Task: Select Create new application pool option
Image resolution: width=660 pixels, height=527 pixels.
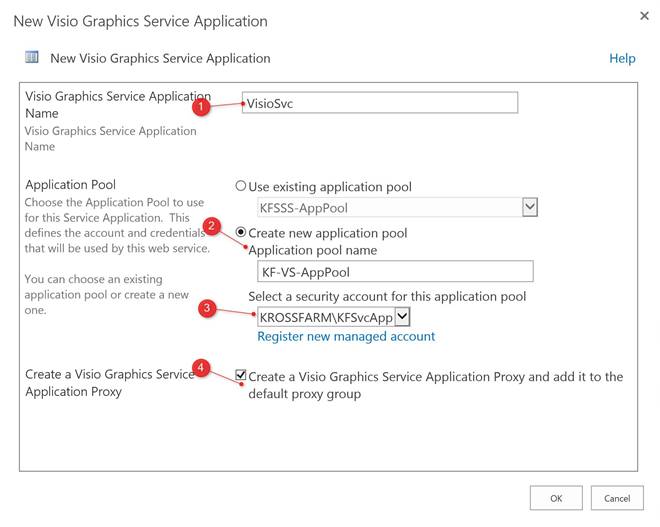Action: (x=241, y=232)
